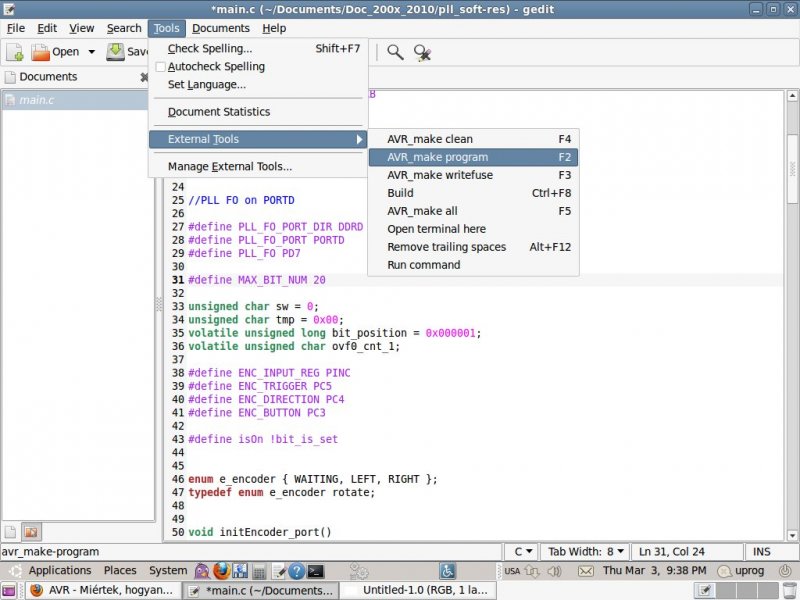Click the Find magnifier icon

click(x=395, y=52)
